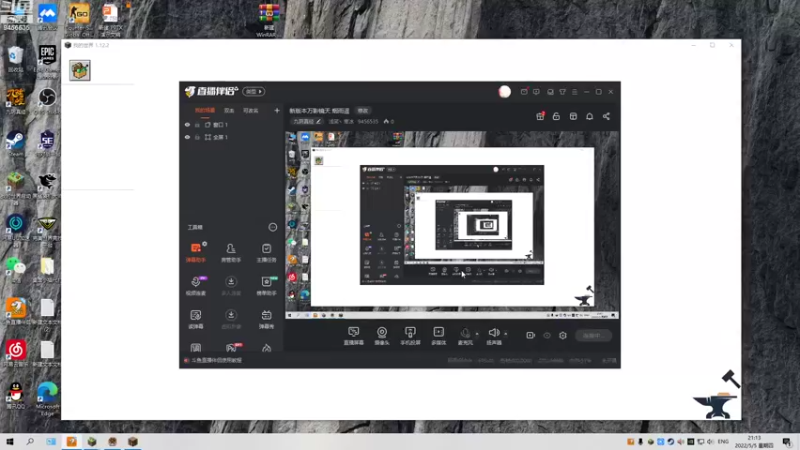Click the Minecraft block icon in launcher window
The image size is (800, 450).
(80, 70)
